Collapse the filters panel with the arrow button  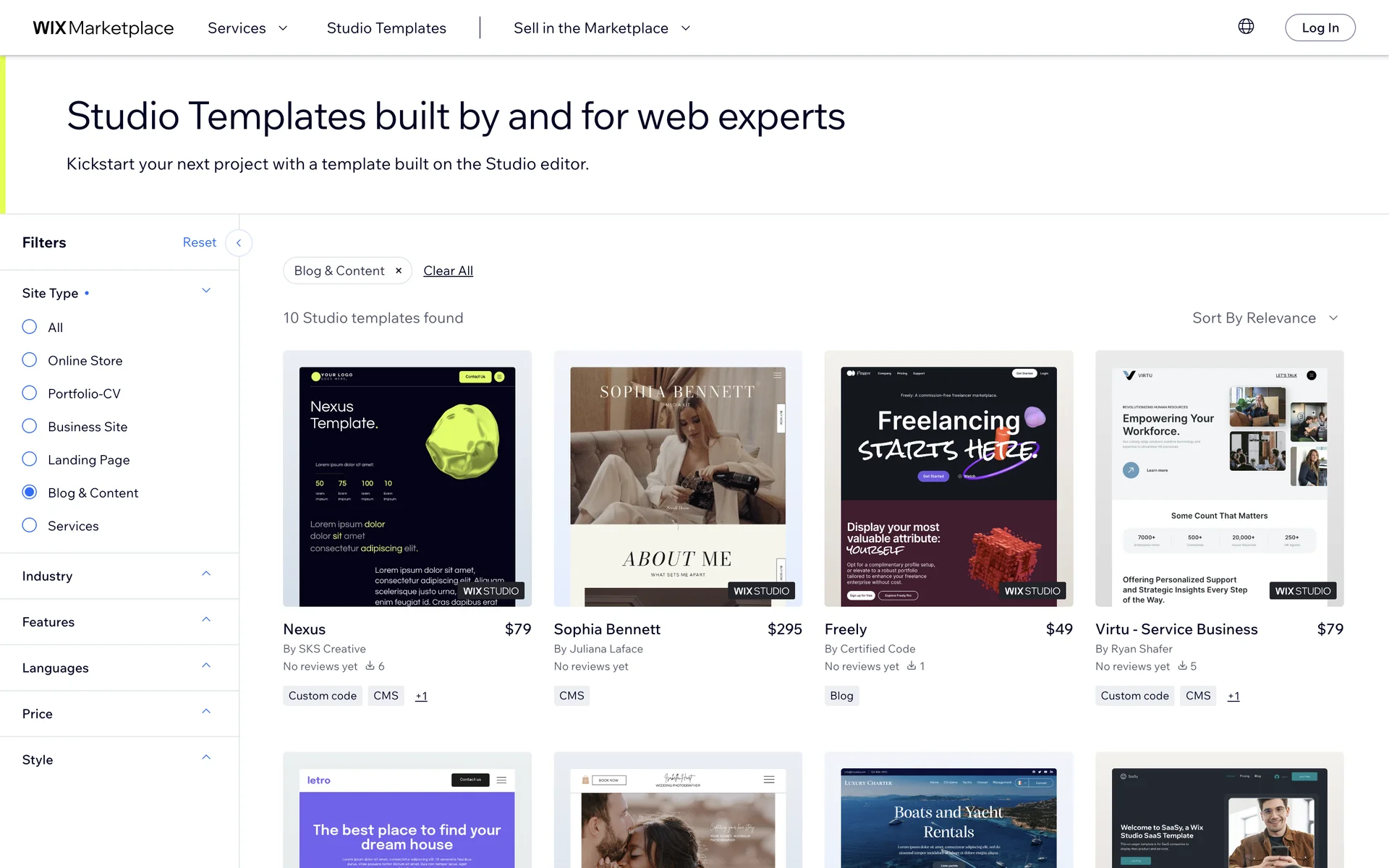[x=239, y=243]
